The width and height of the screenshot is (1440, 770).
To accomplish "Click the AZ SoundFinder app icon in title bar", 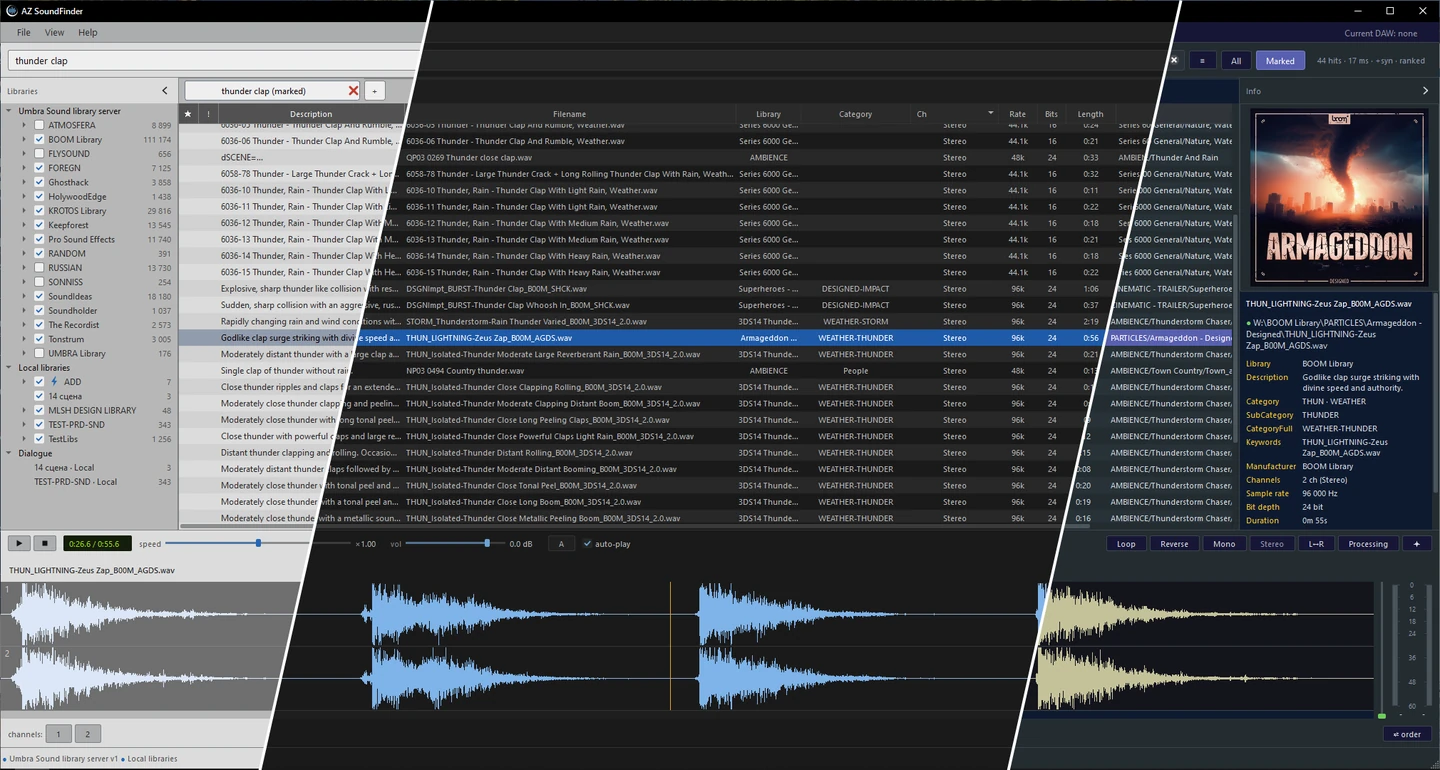I will [11, 10].
